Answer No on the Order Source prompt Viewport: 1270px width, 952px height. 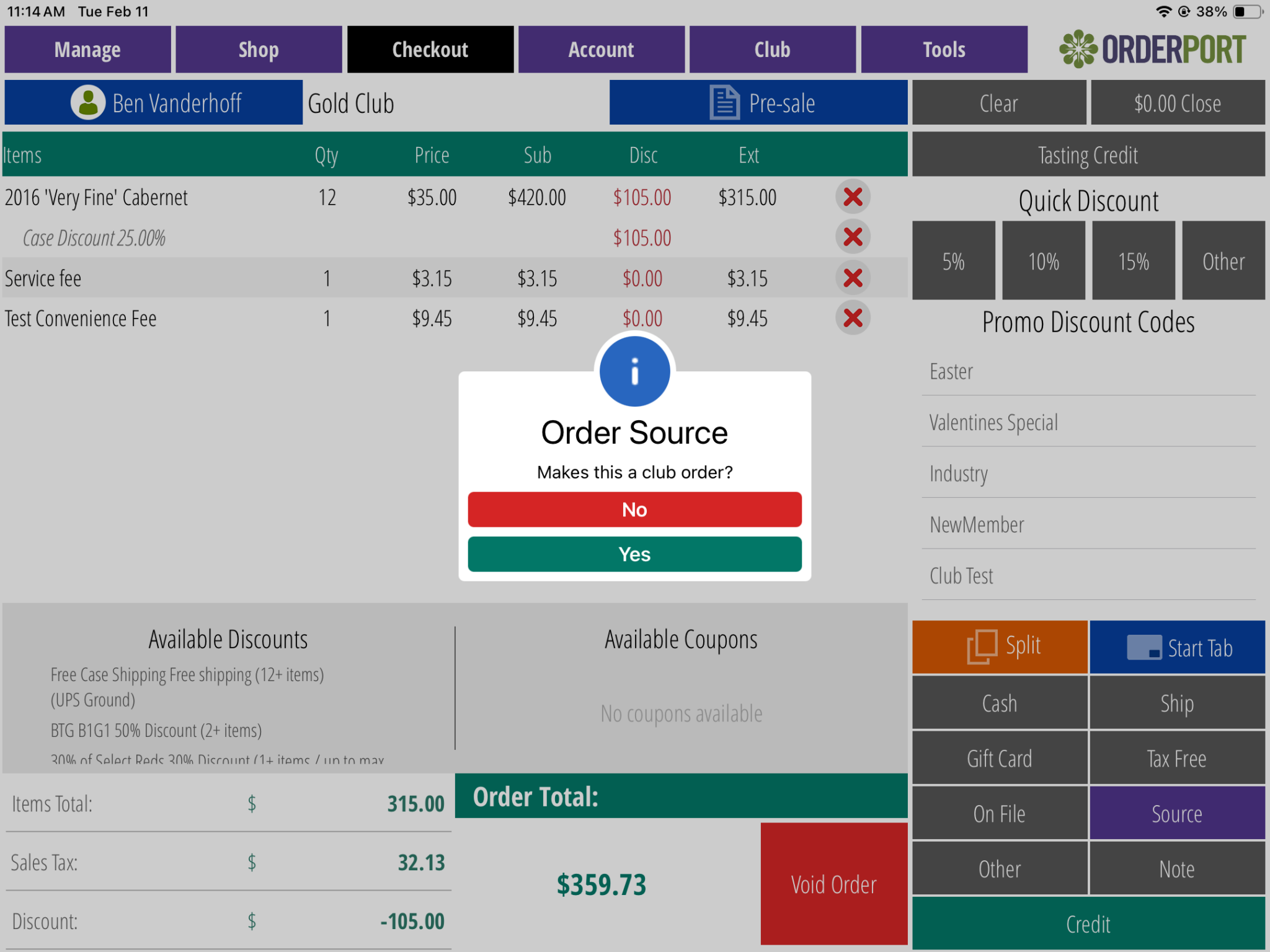[x=634, y=509]
